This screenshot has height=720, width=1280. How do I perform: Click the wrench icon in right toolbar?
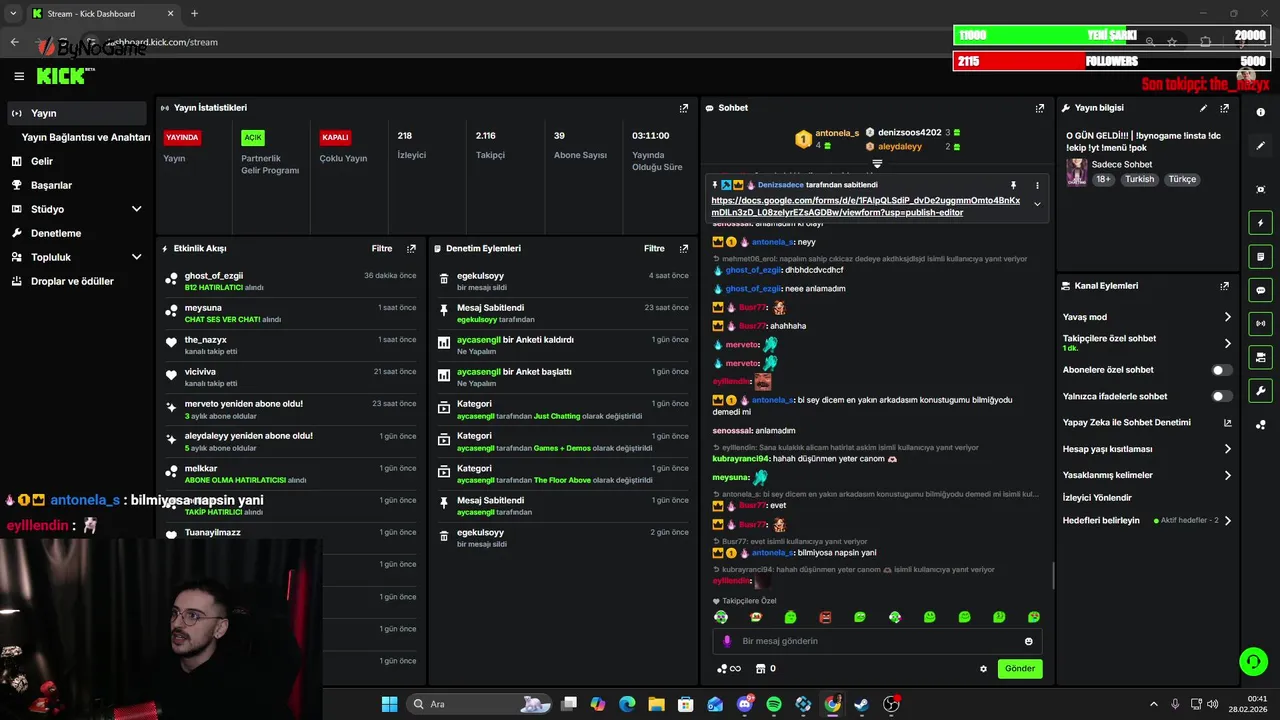click(1260, 390)
